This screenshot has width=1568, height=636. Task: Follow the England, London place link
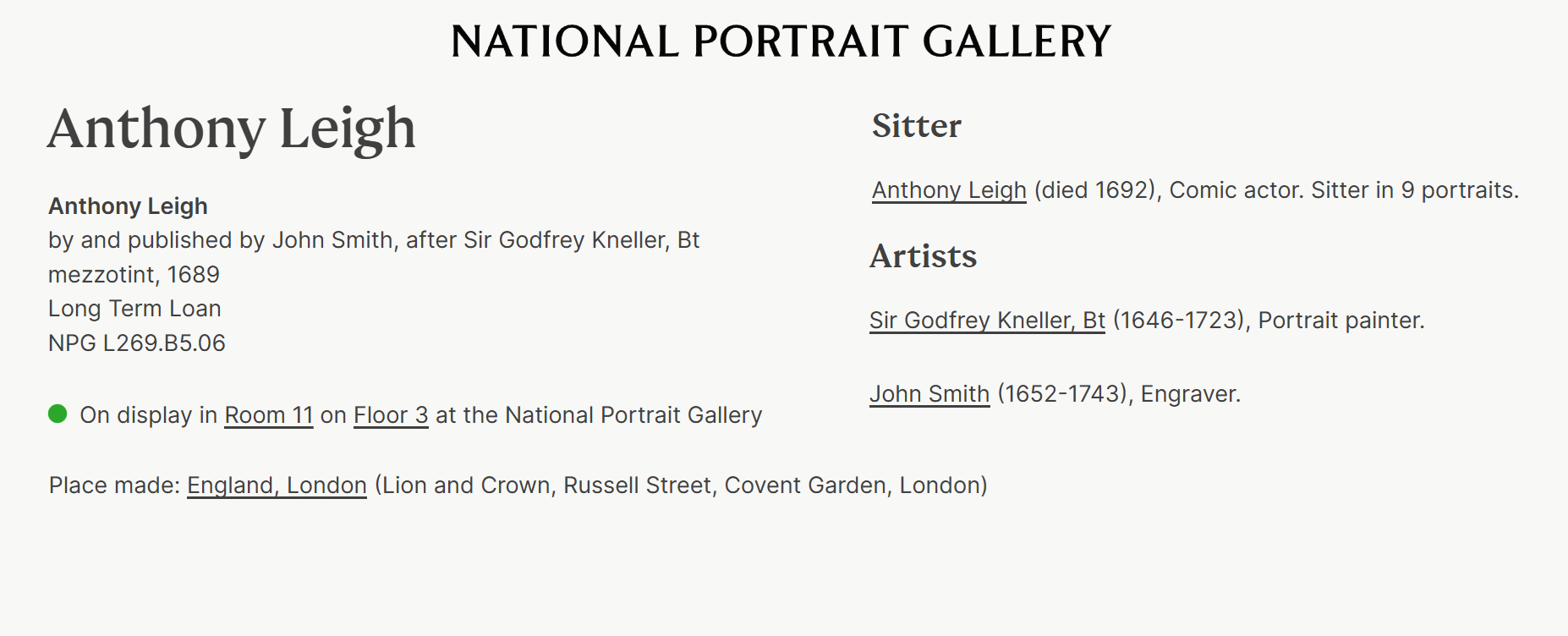click(x=277, y=485)
